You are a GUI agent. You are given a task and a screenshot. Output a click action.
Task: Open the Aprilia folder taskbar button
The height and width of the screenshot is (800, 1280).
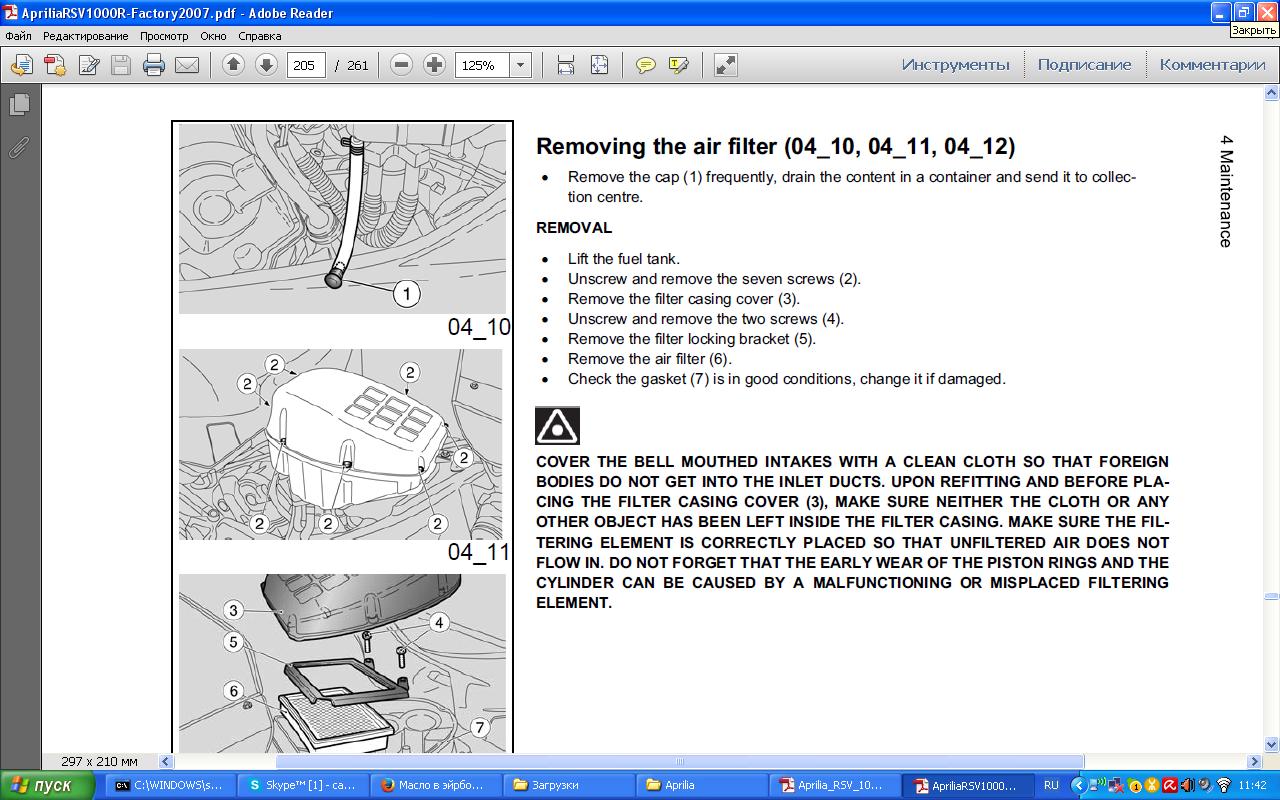tap(702, 786)
